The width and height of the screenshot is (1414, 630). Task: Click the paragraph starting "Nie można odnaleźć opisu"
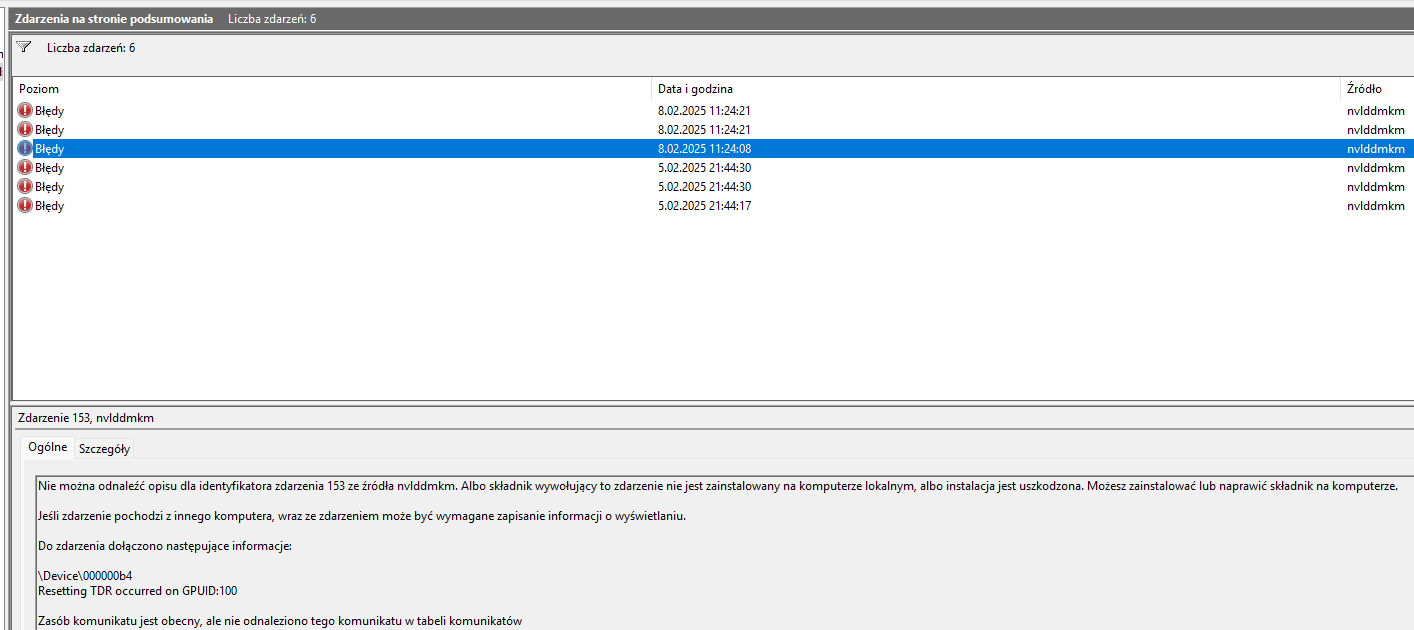pyautogui.click(x=718, y=486)
